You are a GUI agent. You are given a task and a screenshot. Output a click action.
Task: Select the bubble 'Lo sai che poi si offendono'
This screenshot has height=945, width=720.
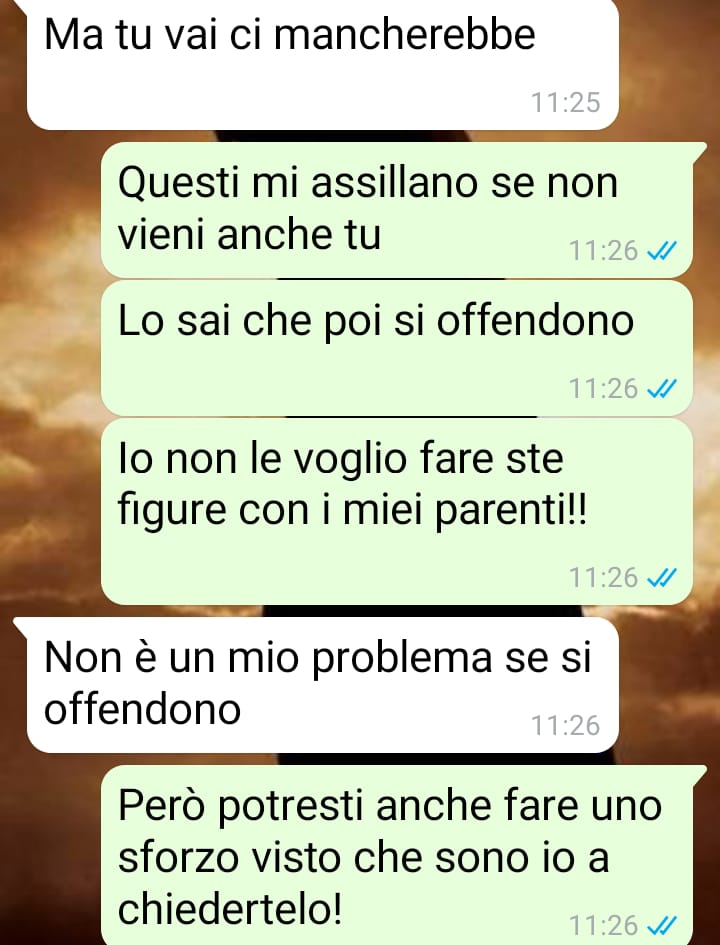[x=398, y=348]
